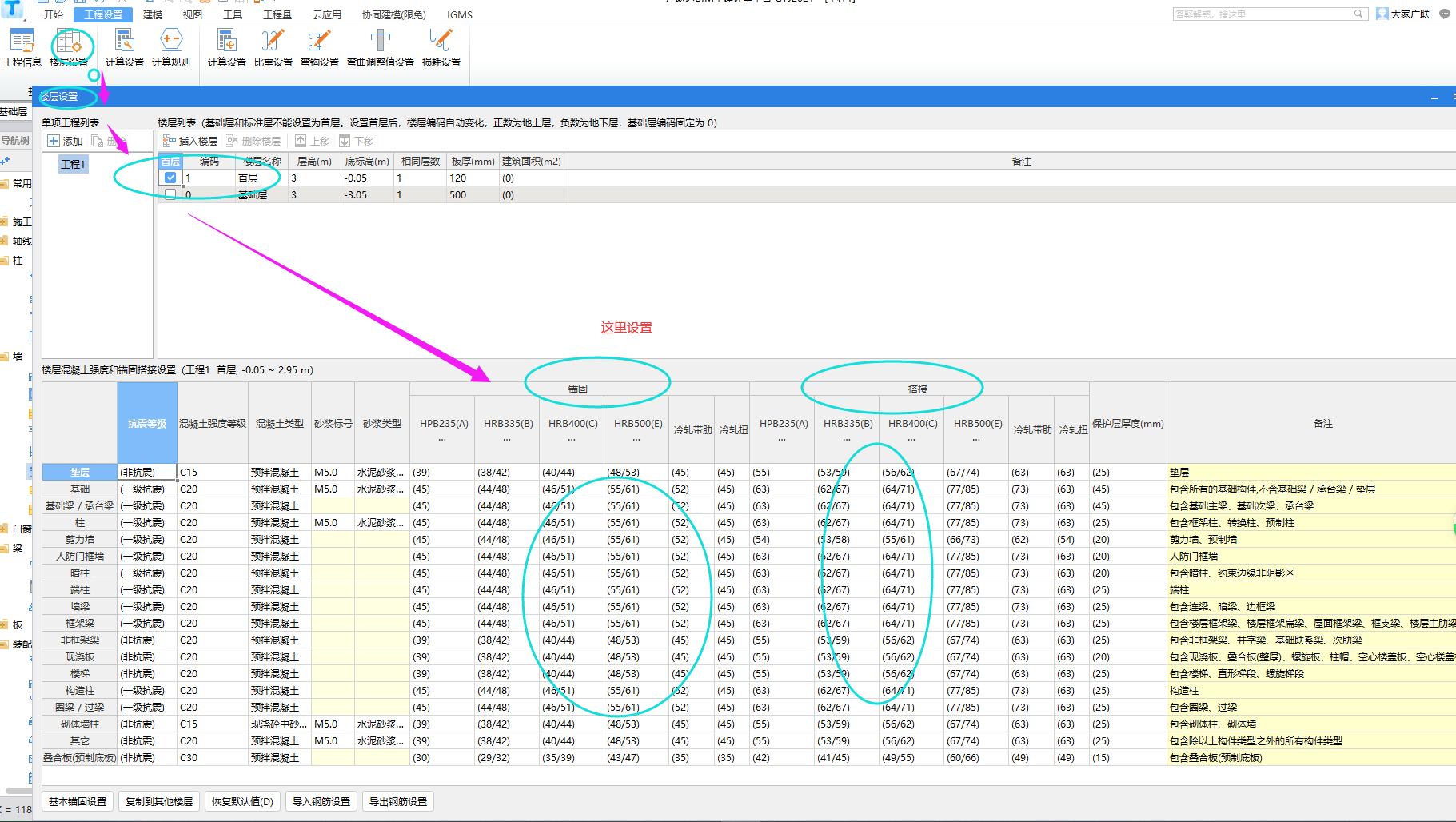
Task: Click the C30 cell in 叠合板 row
Action: [213, 757]
